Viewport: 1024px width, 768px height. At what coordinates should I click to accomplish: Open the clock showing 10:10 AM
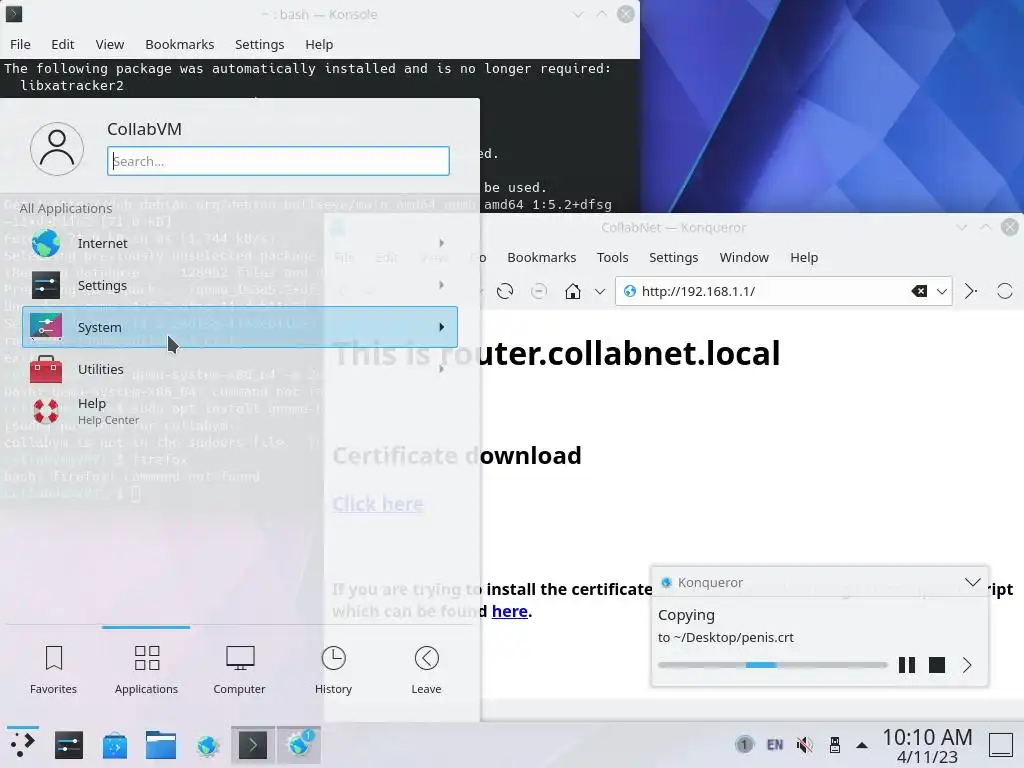coord(928,746)
